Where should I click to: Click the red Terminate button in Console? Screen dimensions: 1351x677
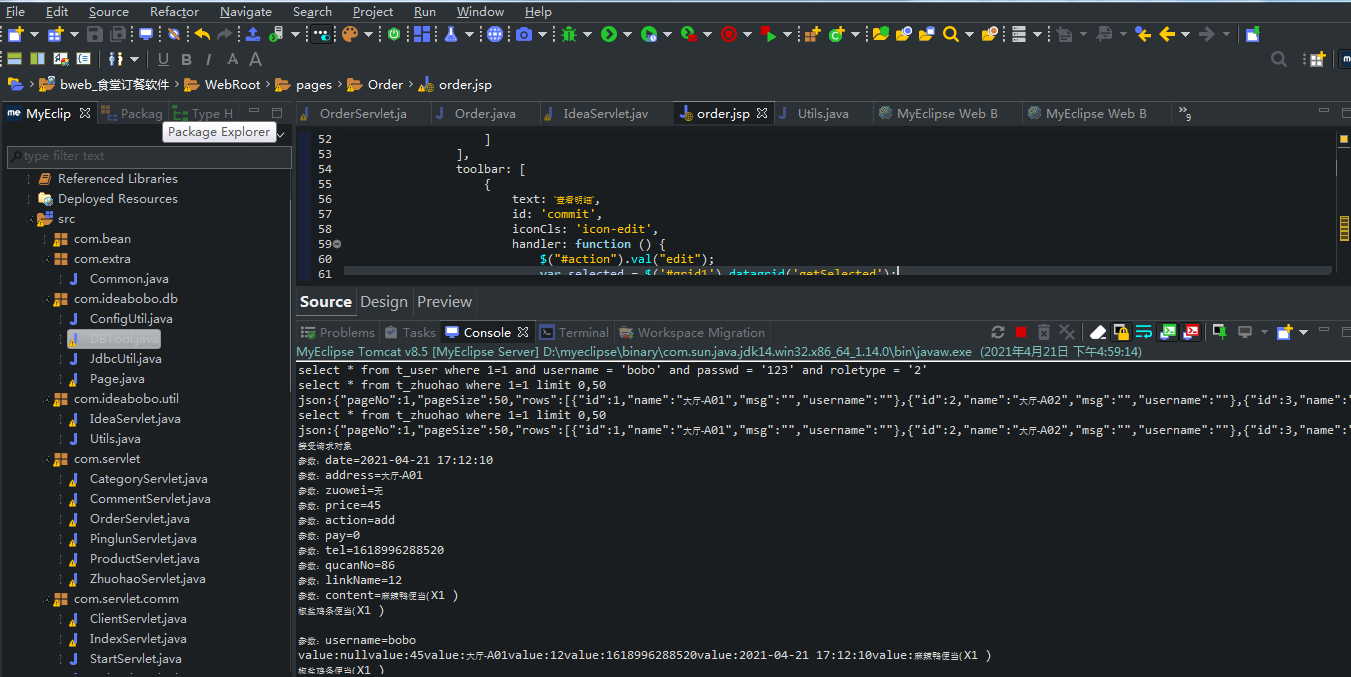pyautogui.click(x=1020, y=332)
